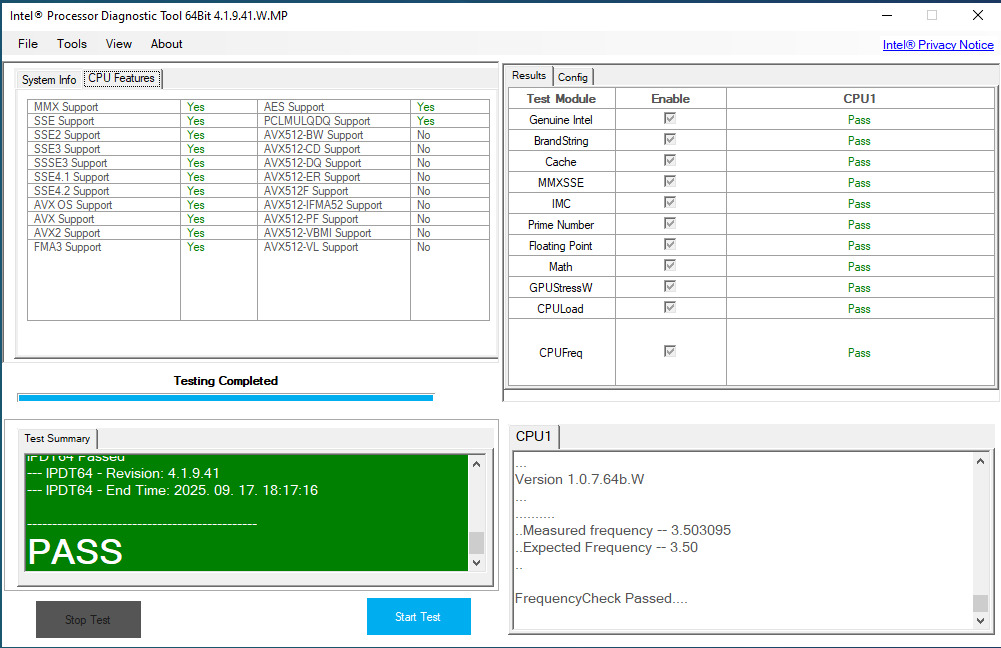Screen dimensions: 1001x648
Task: Select the Test Summary tab
Action: click(x=57, y=439)
